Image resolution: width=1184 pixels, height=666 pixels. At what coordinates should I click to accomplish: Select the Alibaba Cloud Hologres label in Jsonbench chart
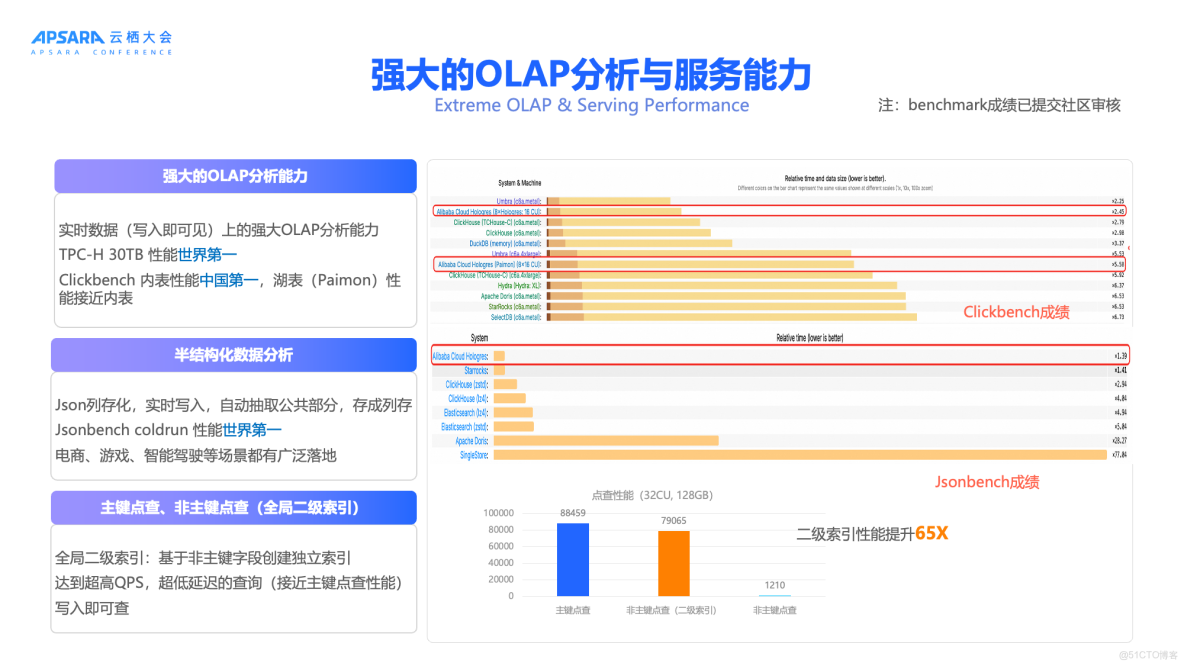point(460,356)
